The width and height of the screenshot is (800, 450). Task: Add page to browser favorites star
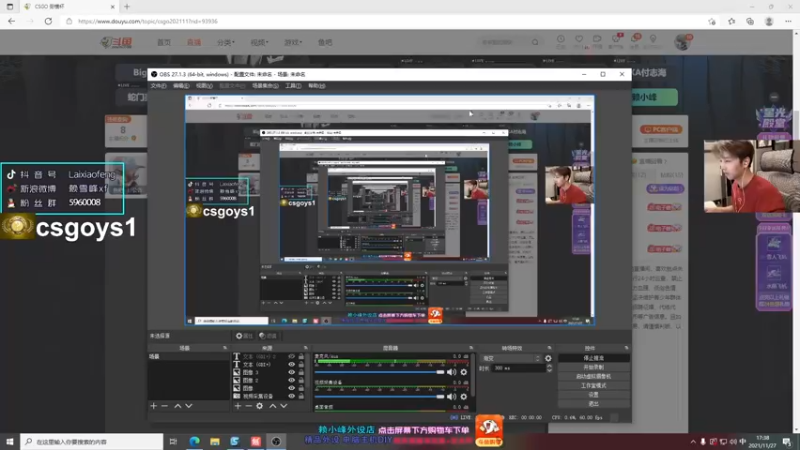coord(712,21)
